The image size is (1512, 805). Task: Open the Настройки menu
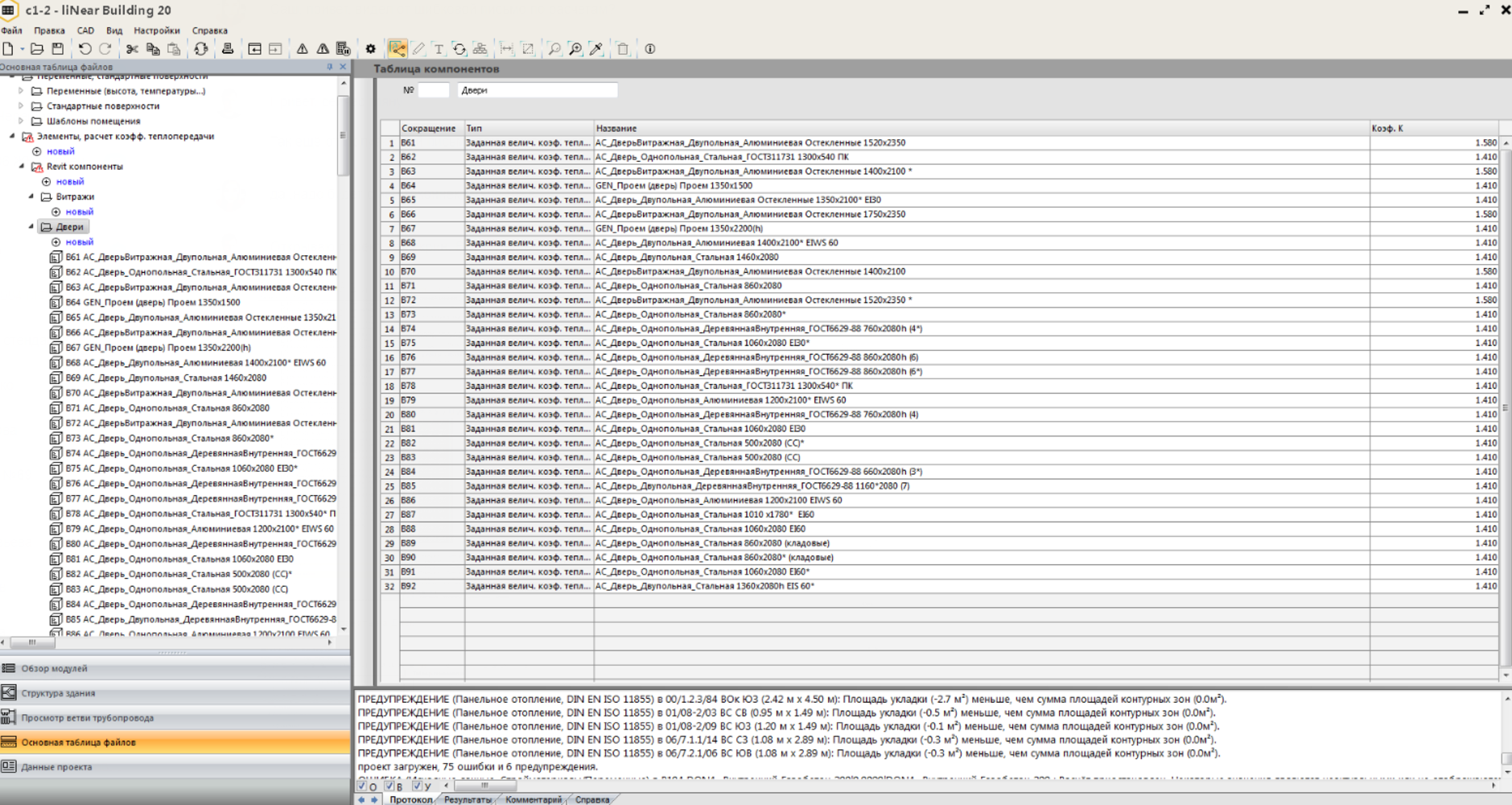click(x=157, y=31)
